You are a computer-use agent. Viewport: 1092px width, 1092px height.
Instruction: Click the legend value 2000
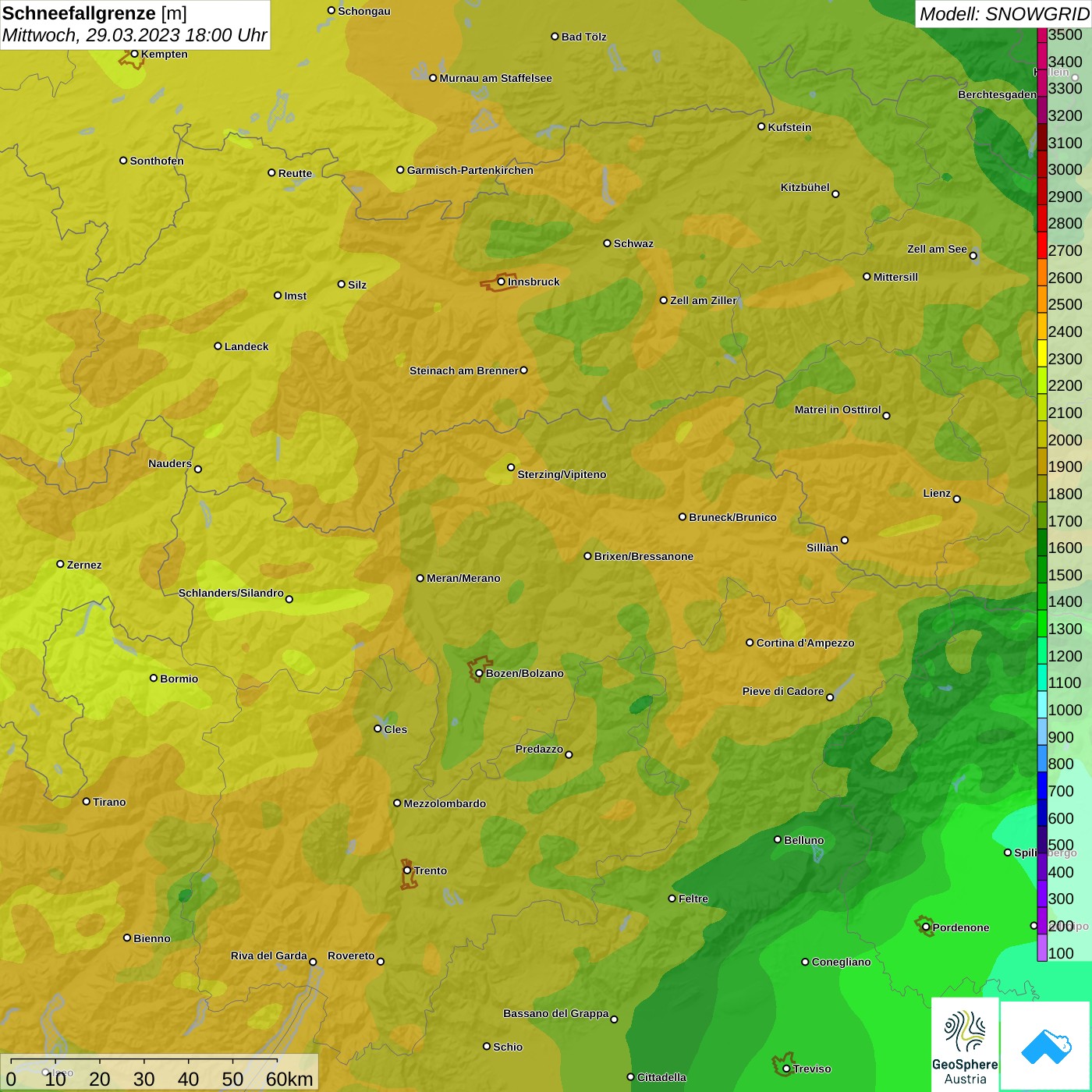point(1065,440)
